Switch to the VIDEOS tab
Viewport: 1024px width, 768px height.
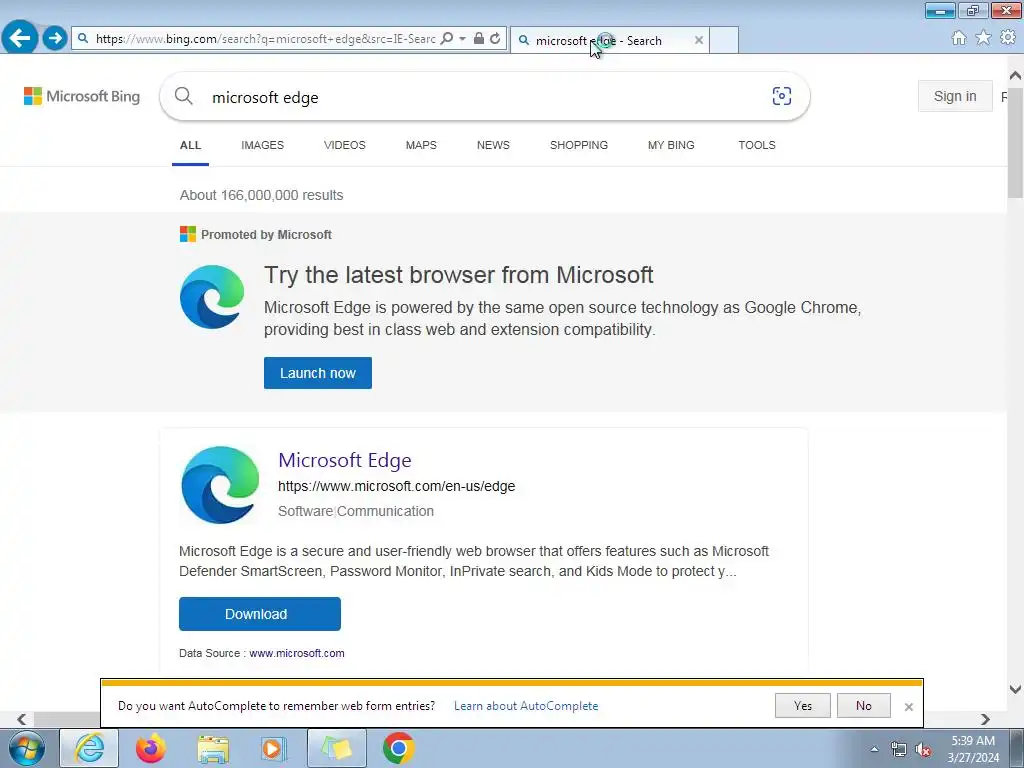tap(345, 145)
